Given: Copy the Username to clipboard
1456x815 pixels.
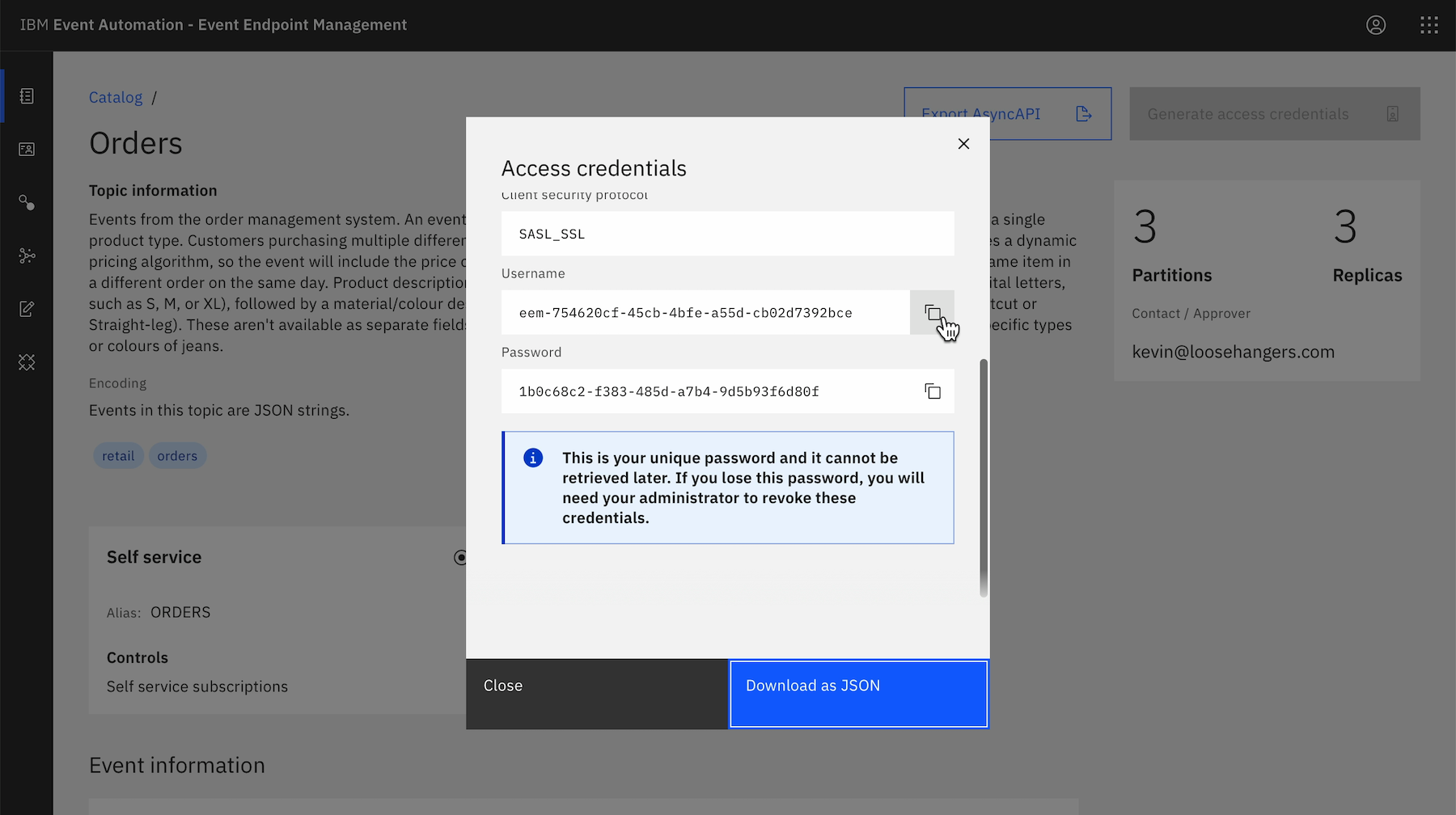Looking at the screenshot, I should [x=932, y=313].
